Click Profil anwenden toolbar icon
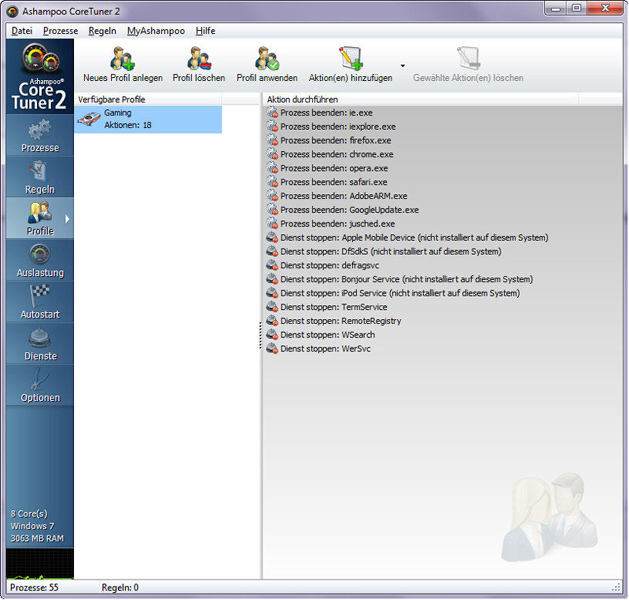 pyautogui.click(x=267, y=59)
